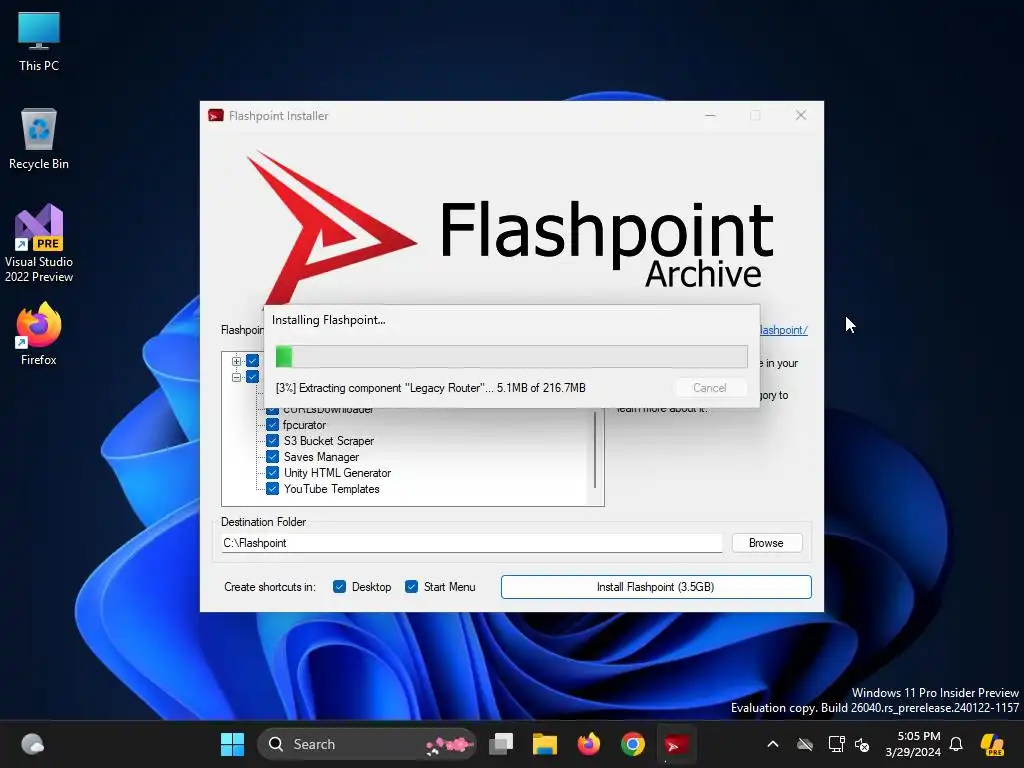Viewport: 1024px width, 768px height.
Task: Open File Explorer from the taskbar
Action: pos(545,744)
